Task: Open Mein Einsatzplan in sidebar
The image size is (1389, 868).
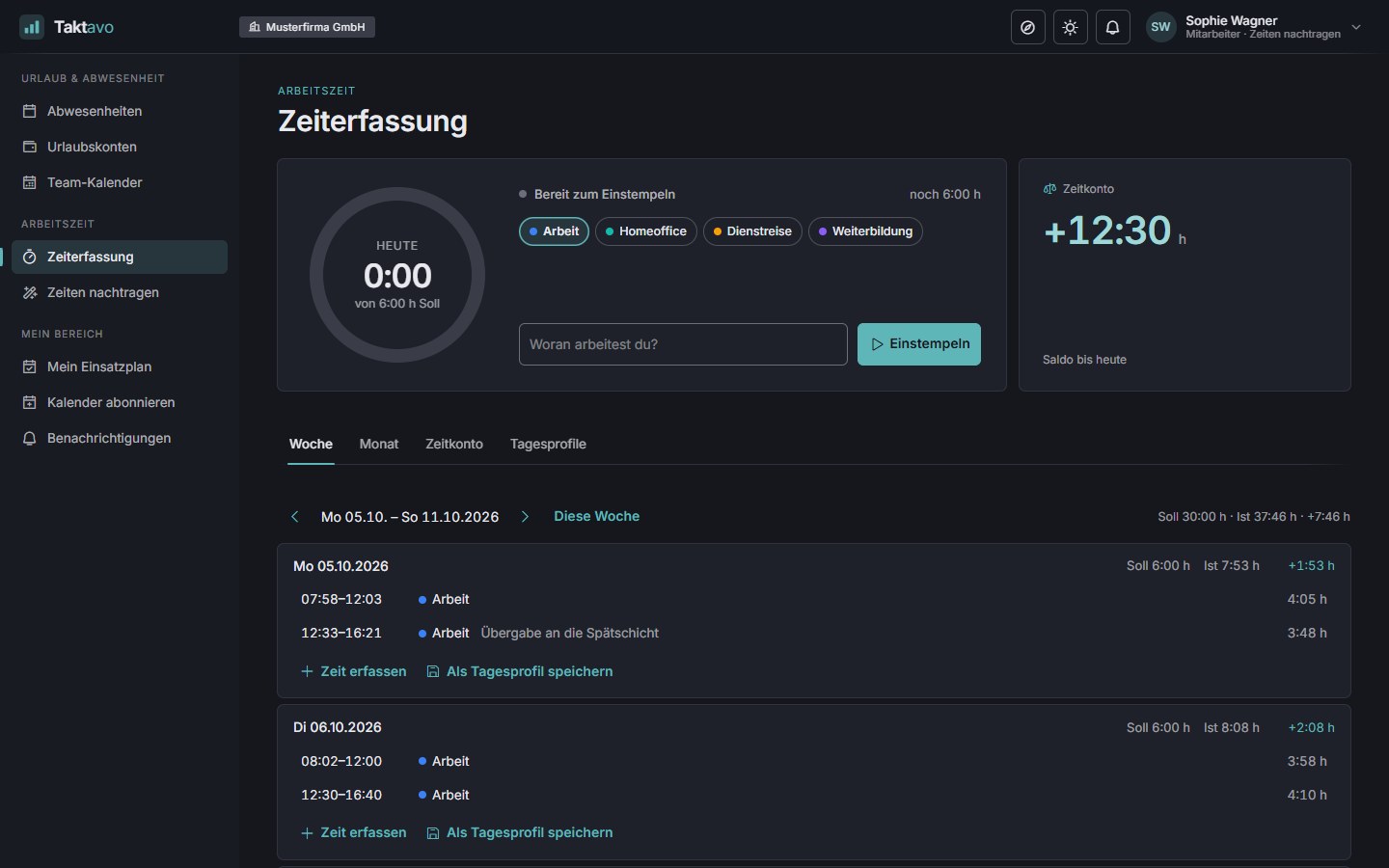Action: [120, 366]
